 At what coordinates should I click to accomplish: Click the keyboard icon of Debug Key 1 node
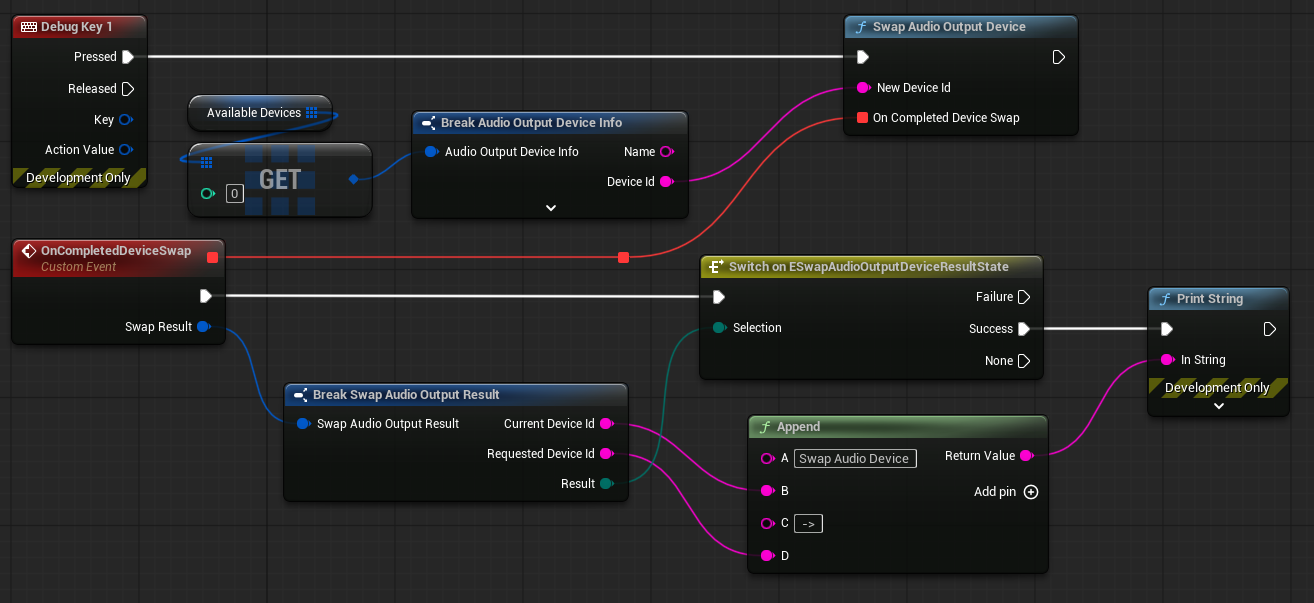pos(28,27)
